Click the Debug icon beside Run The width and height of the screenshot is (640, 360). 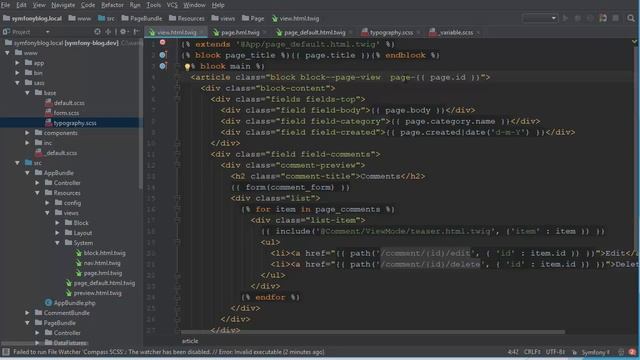pos(578,18)
